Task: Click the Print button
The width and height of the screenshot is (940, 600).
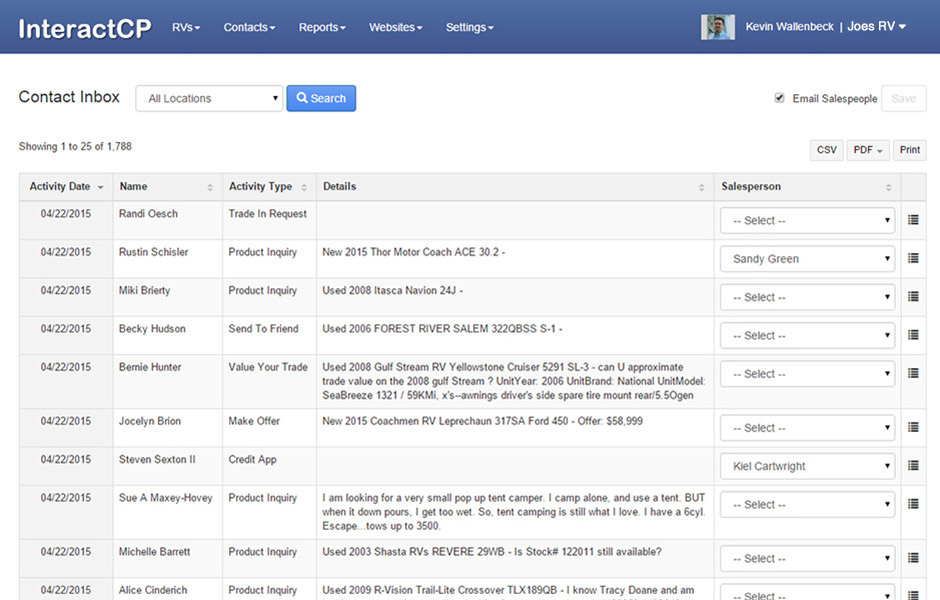Action: point(909,150)
